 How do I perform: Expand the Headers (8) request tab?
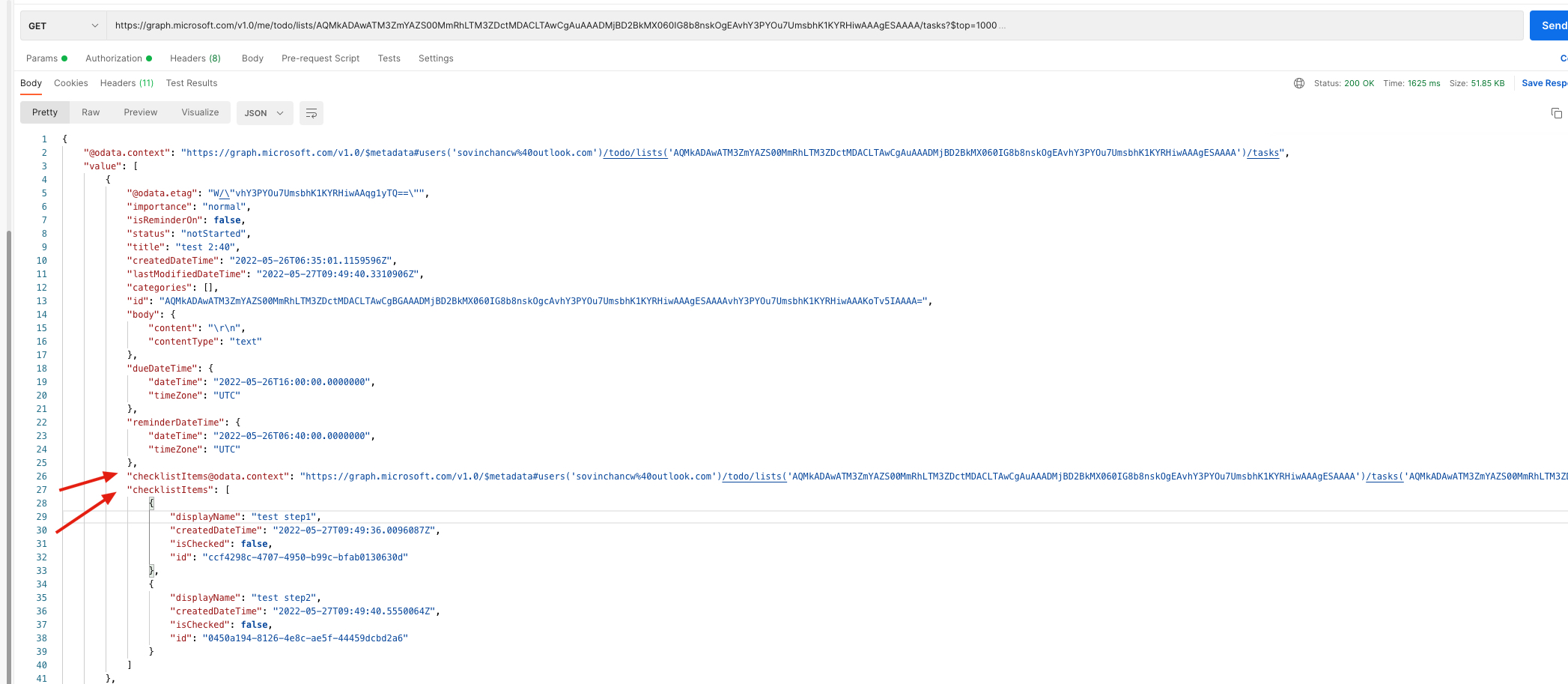coord(195,58)
